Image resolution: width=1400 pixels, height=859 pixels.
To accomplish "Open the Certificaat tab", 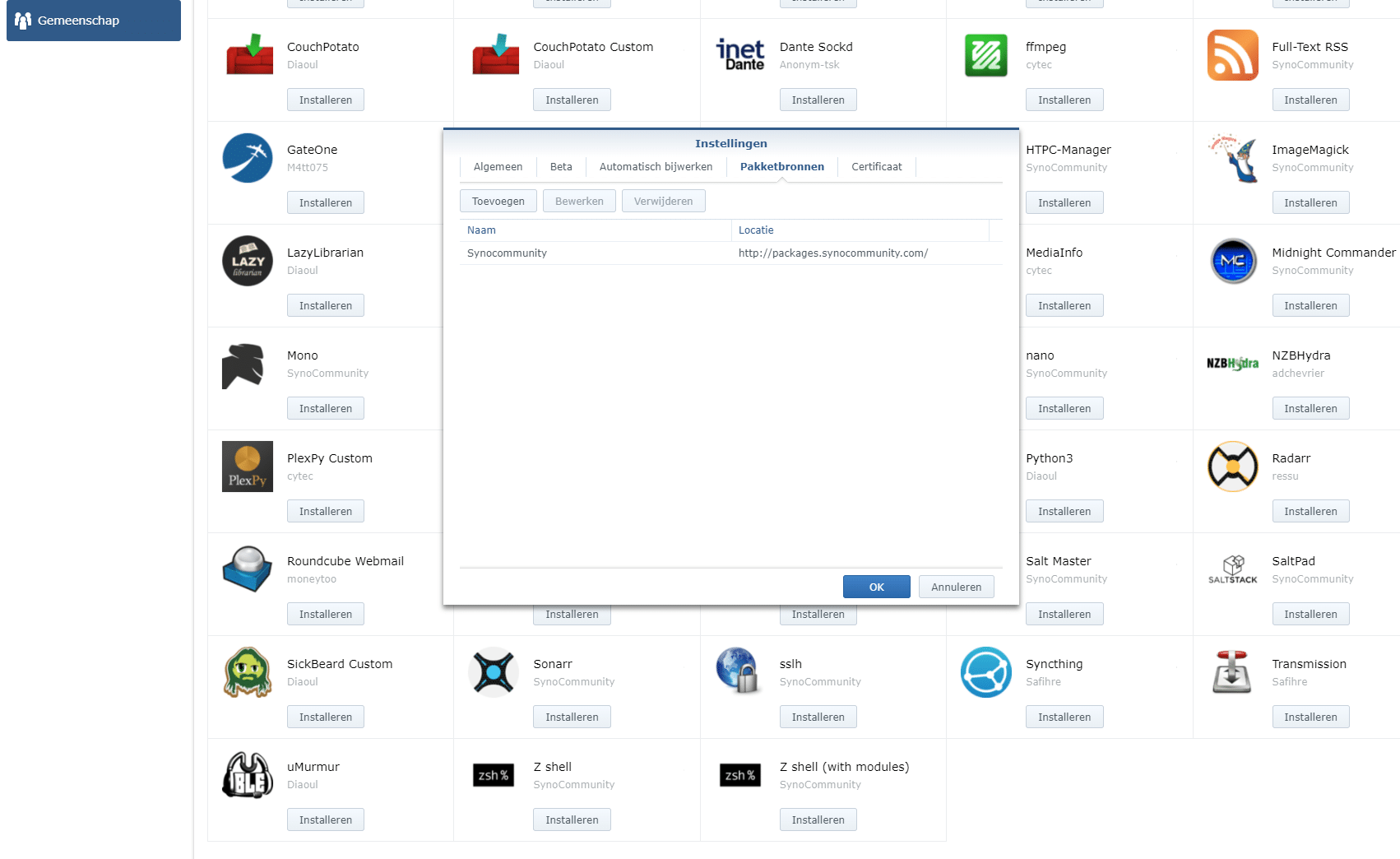I will point(877,167).
